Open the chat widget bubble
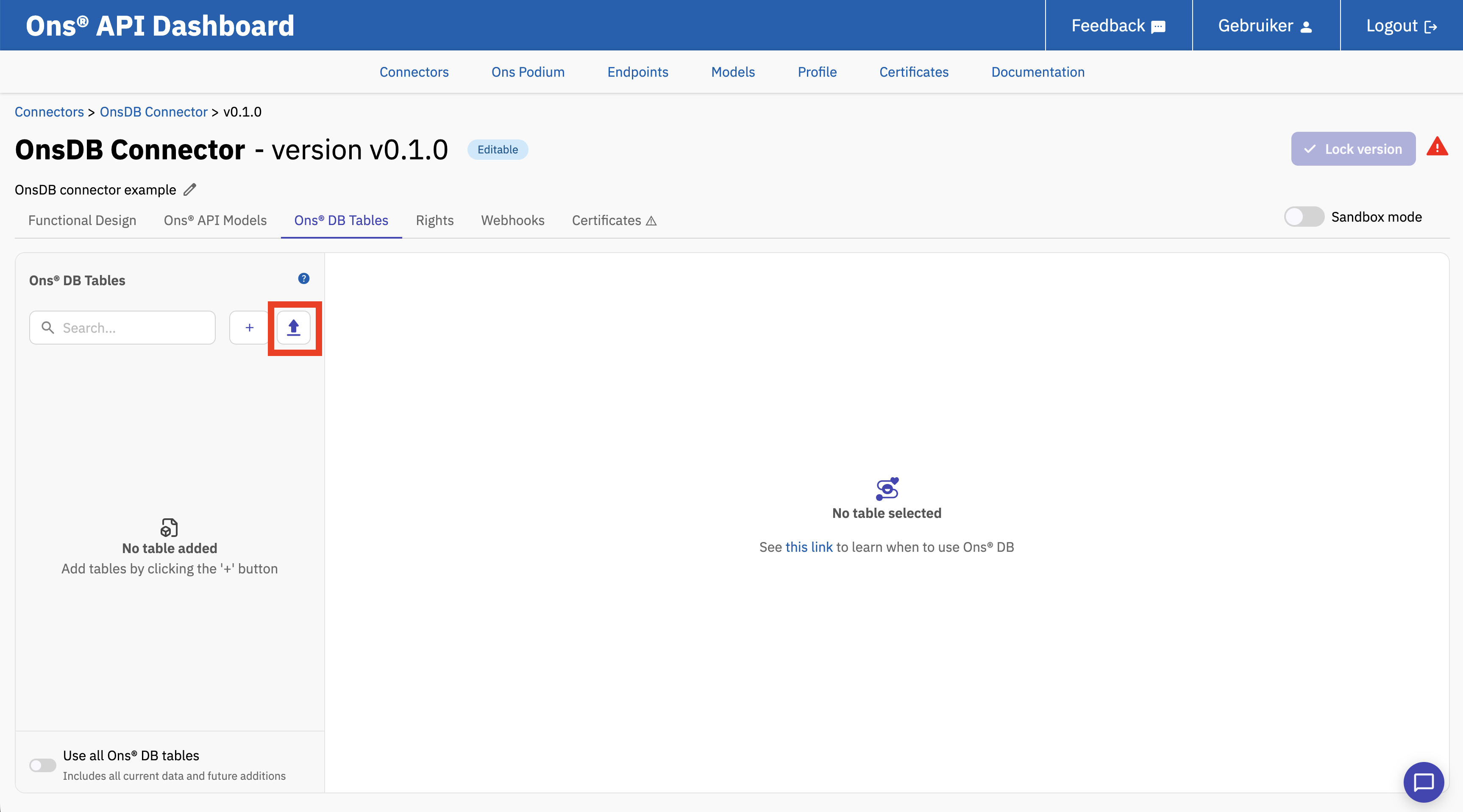This screenshot has height=812, width=1463. point(1423,782)
